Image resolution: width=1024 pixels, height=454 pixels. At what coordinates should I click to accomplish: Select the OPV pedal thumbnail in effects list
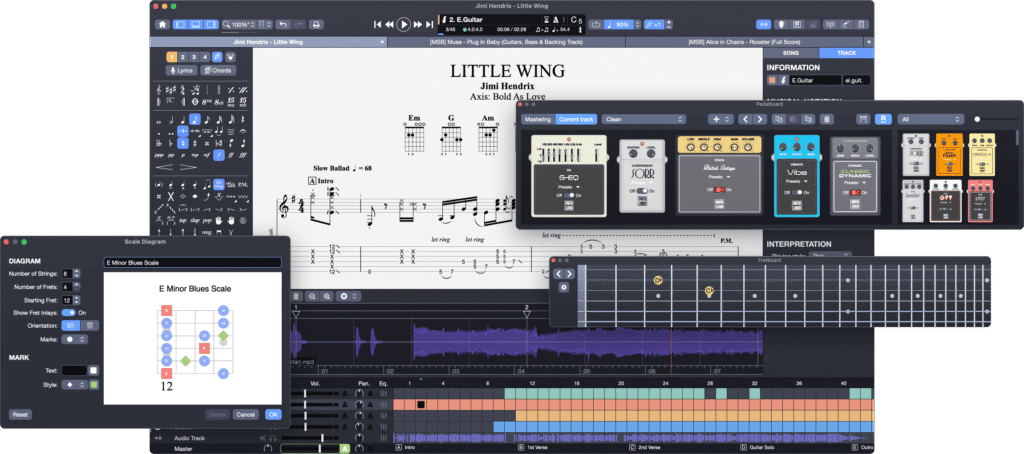pos(945,201)
